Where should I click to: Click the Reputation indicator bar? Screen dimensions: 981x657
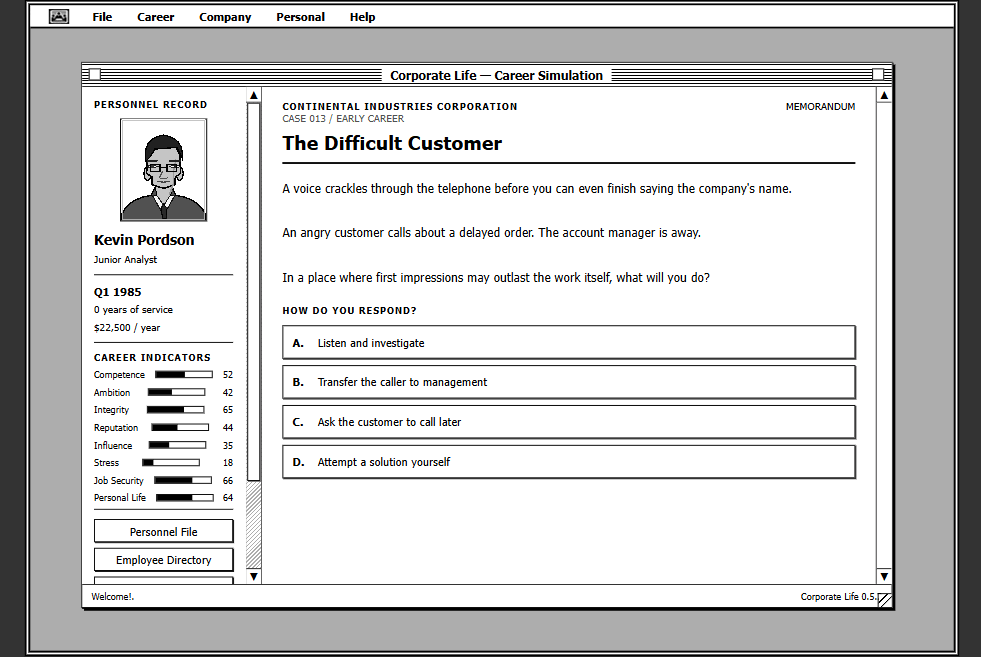(180, 427)
